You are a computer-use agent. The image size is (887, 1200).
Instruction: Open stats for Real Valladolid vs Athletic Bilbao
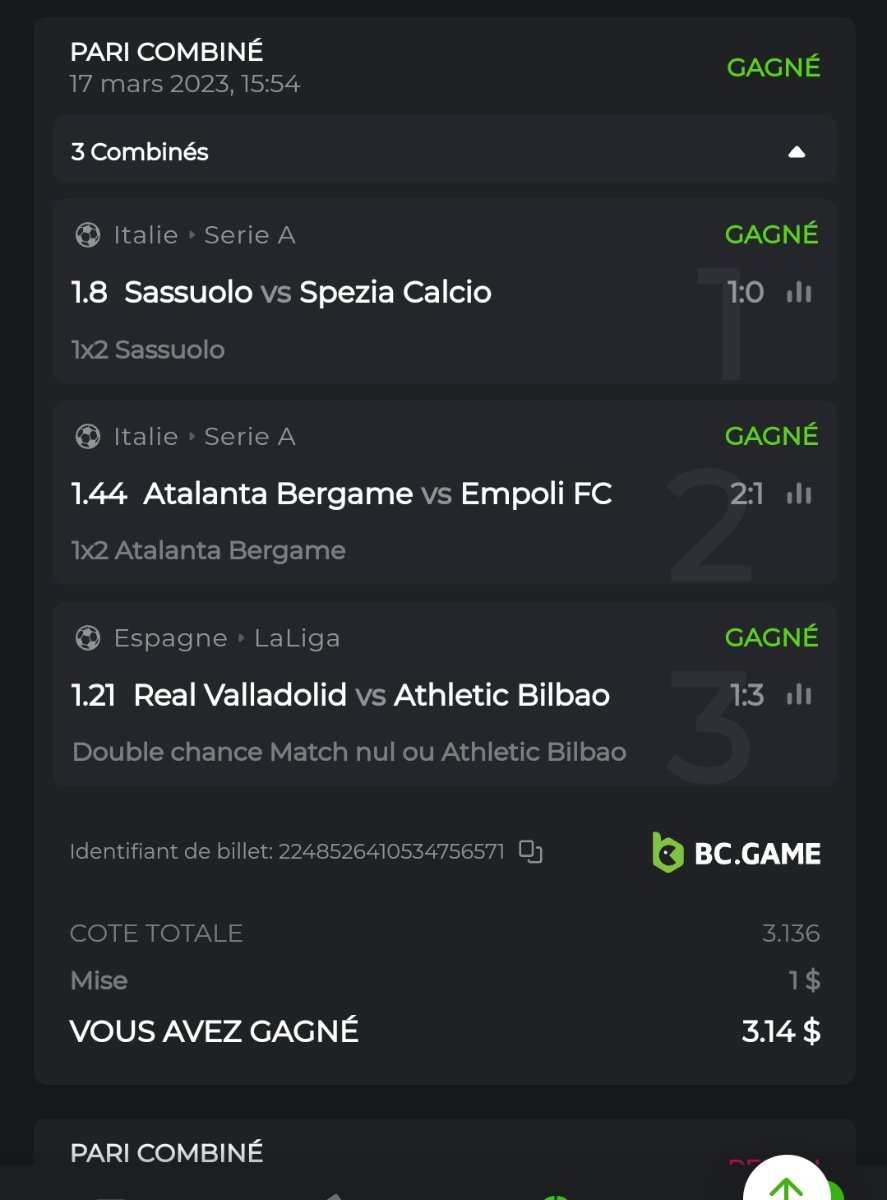[799, 695]
